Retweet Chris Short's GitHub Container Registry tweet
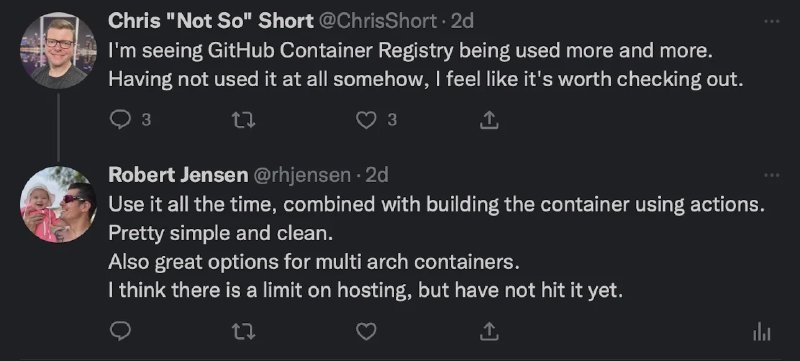This screenshot has height=361, width=800. point(243,120)
